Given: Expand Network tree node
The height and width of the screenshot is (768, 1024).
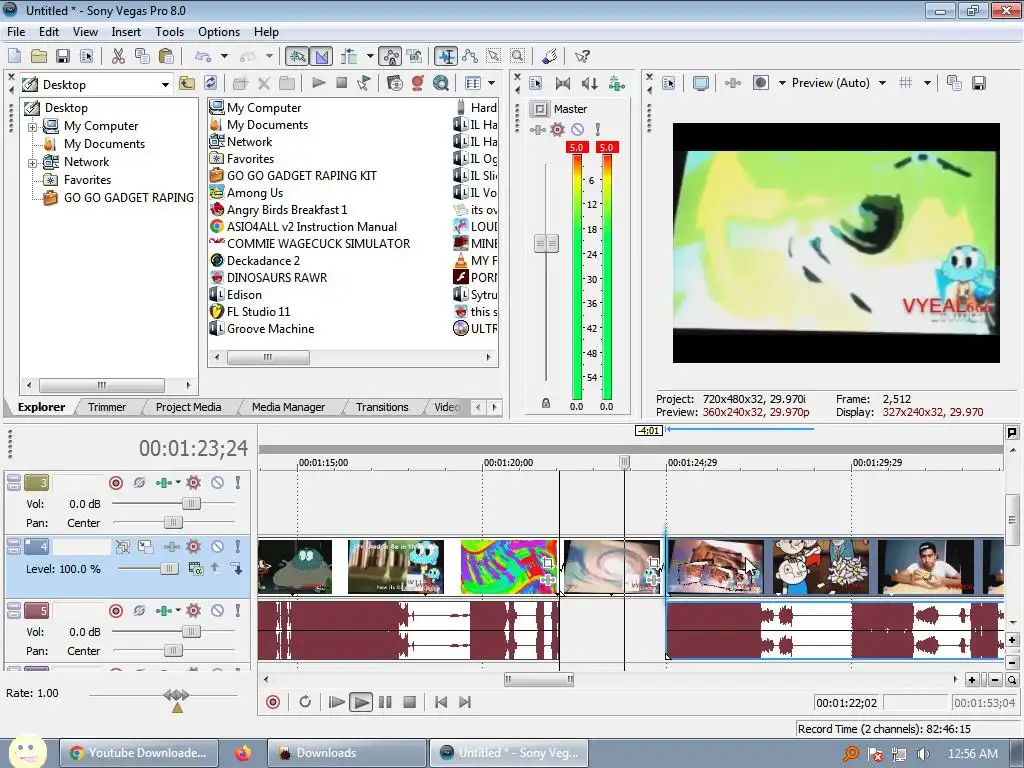Looking at the screenshot, I should [32, 163].
